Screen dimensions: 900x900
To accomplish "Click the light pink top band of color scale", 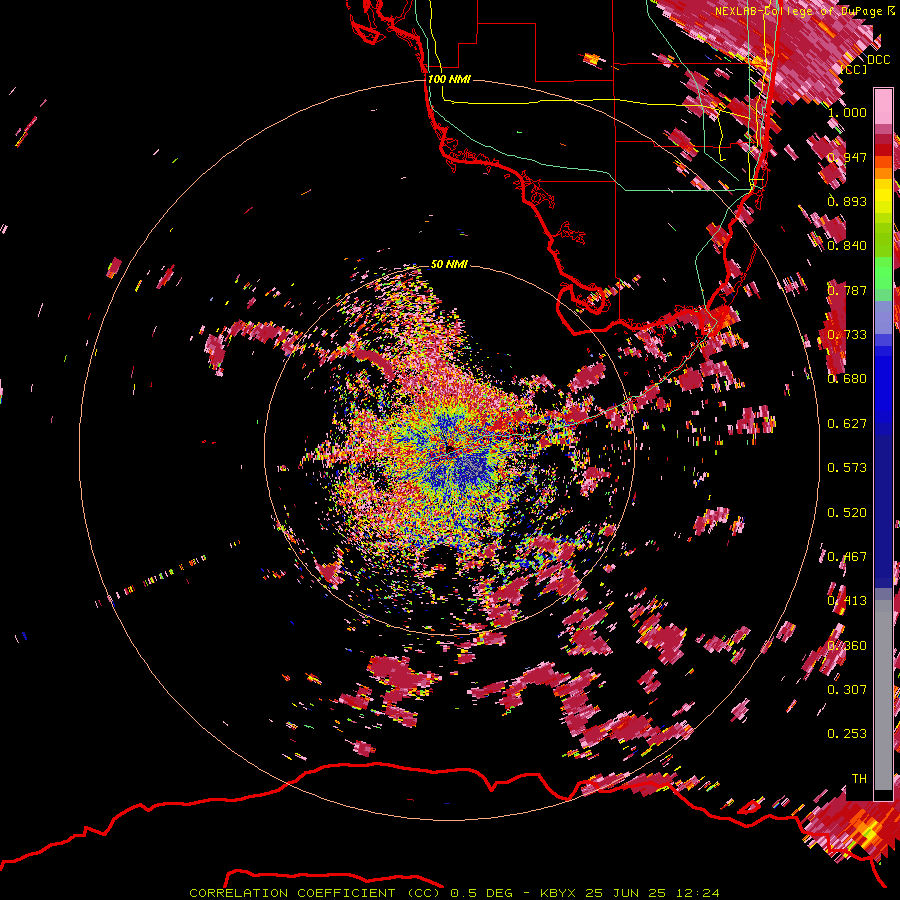I will [883, 107].
